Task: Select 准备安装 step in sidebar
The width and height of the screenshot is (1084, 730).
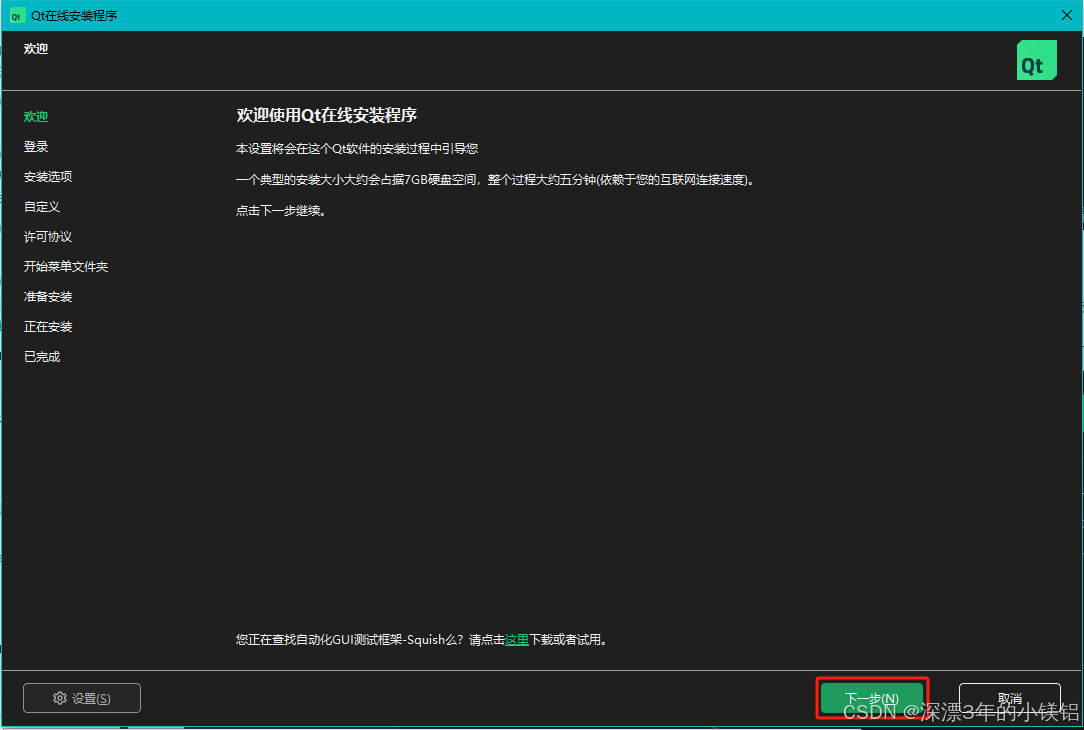Action: [48, 297]
